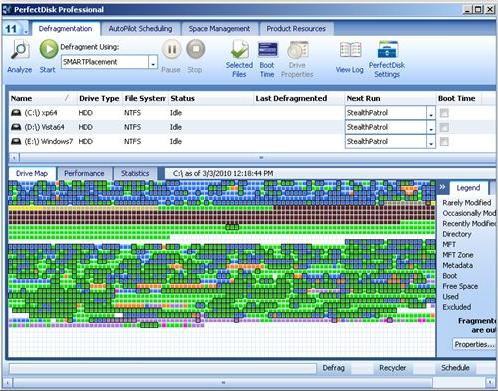Image resolution: width=498 pixels, height=391 pixels.
Task: Click the Free Space legend entry
Action: click(x=460, y=286)
